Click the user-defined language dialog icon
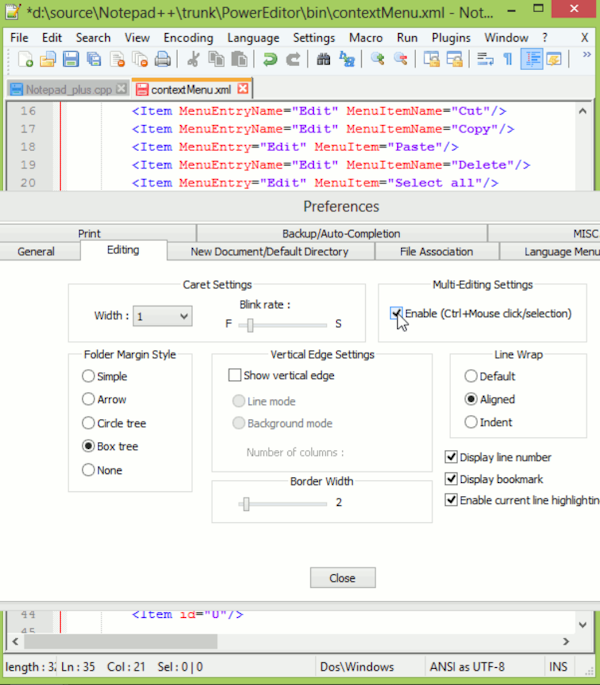The width and height of the screenshot is (600, 685). click(554, 59)
